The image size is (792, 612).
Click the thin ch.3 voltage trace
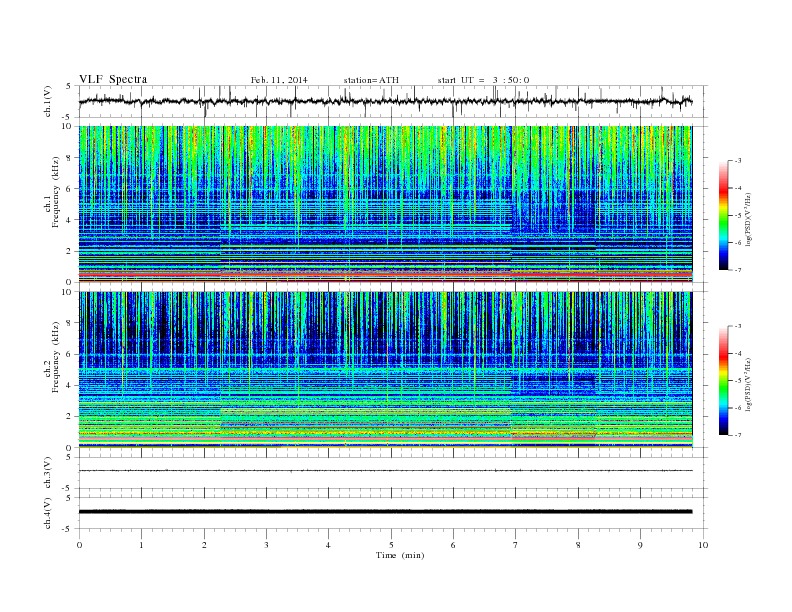(x=385, y=471)
